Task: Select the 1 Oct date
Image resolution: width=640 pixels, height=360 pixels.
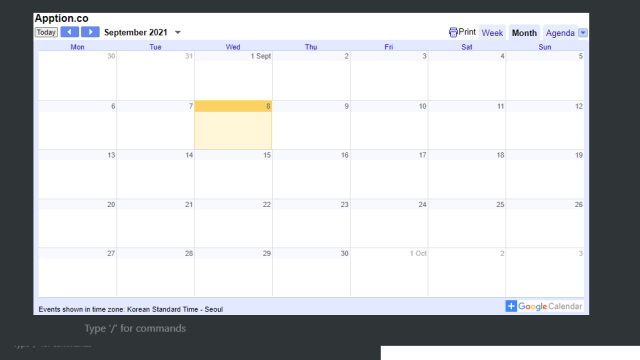Action: click(418, 253)
